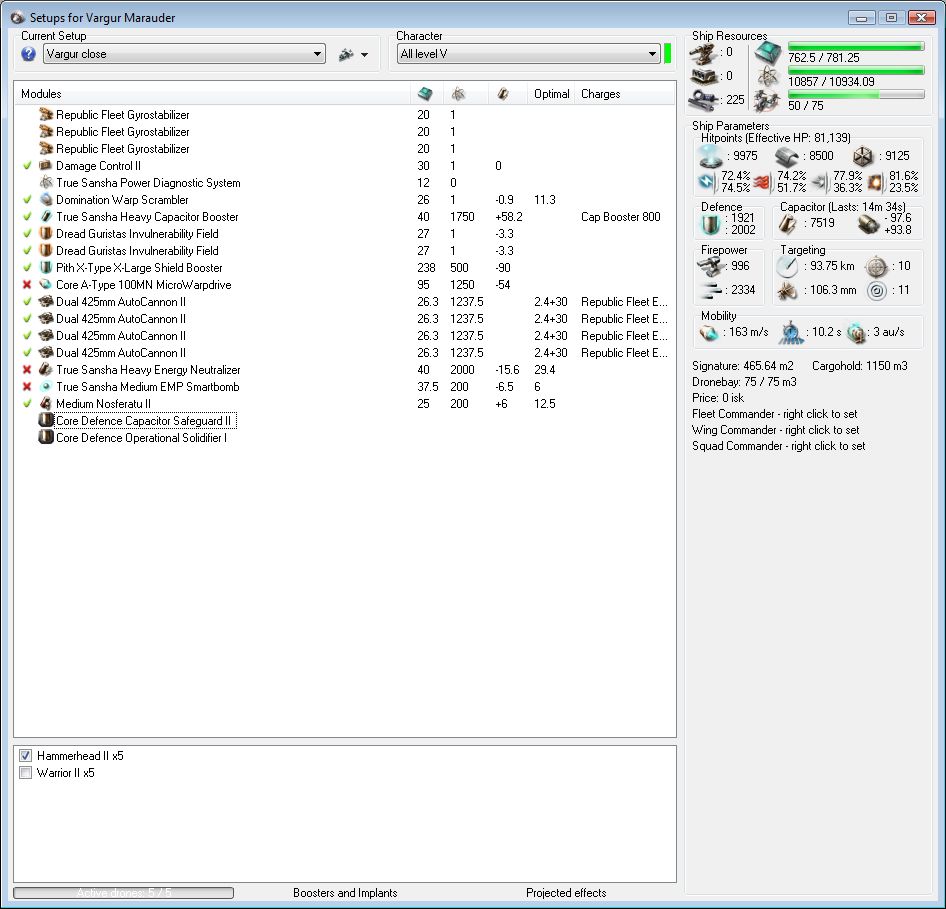Click 'Price: 0 isk' text
This screenshot has width=946, height=909.
pos(718,397)
